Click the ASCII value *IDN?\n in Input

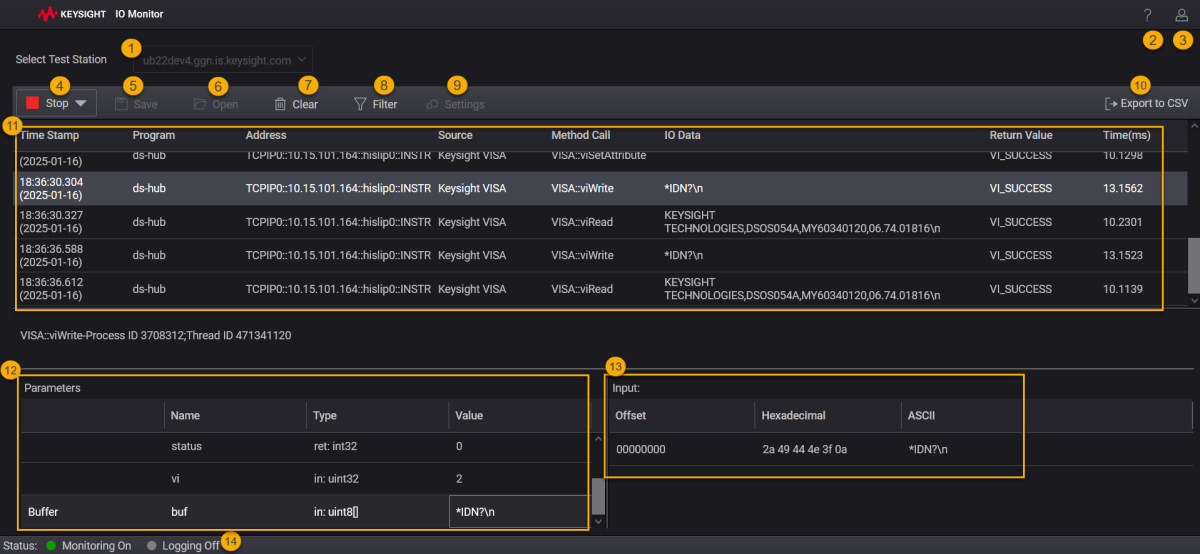(928, 449)
